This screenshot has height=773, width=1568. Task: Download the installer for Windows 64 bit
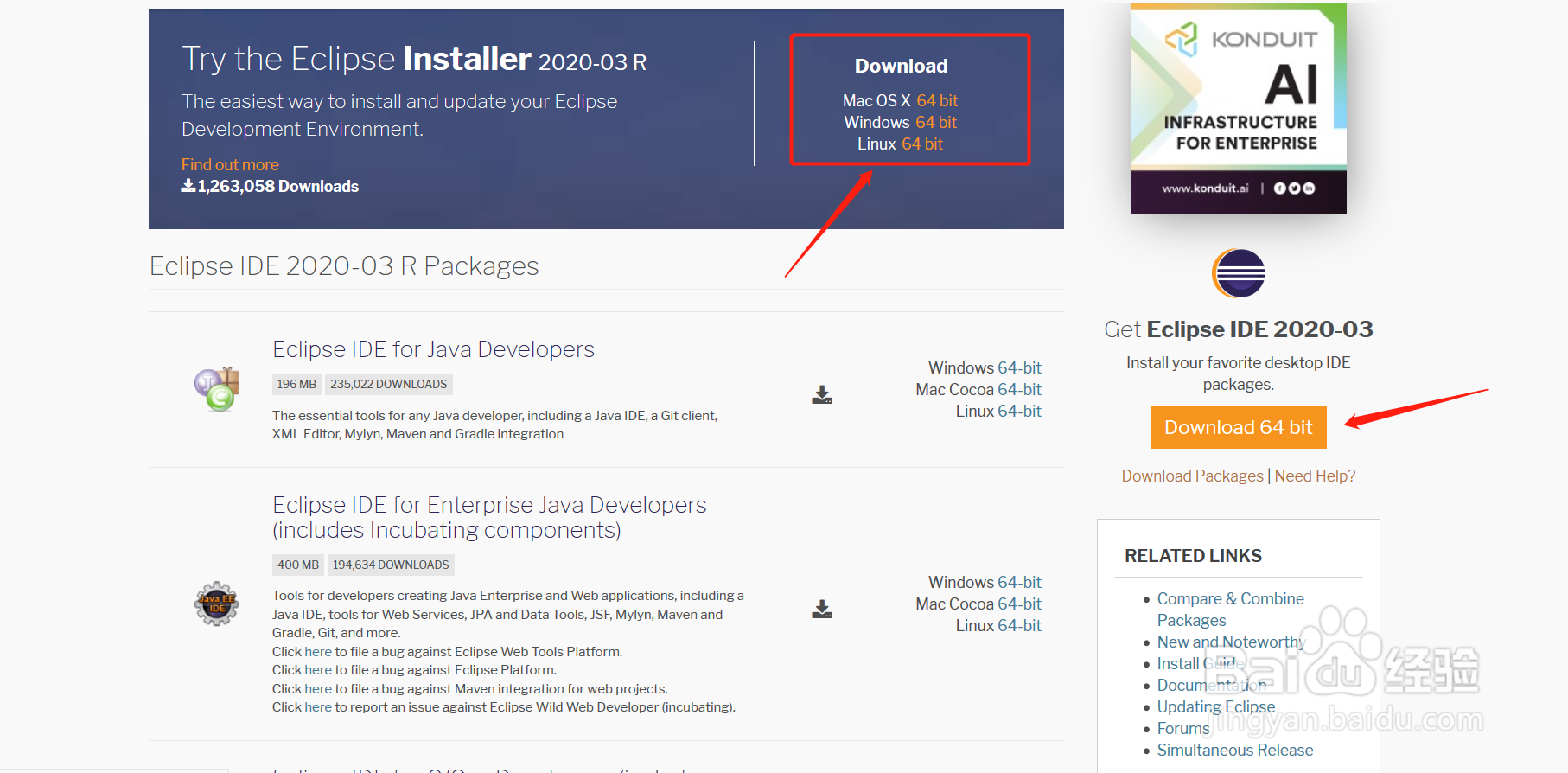936,122
